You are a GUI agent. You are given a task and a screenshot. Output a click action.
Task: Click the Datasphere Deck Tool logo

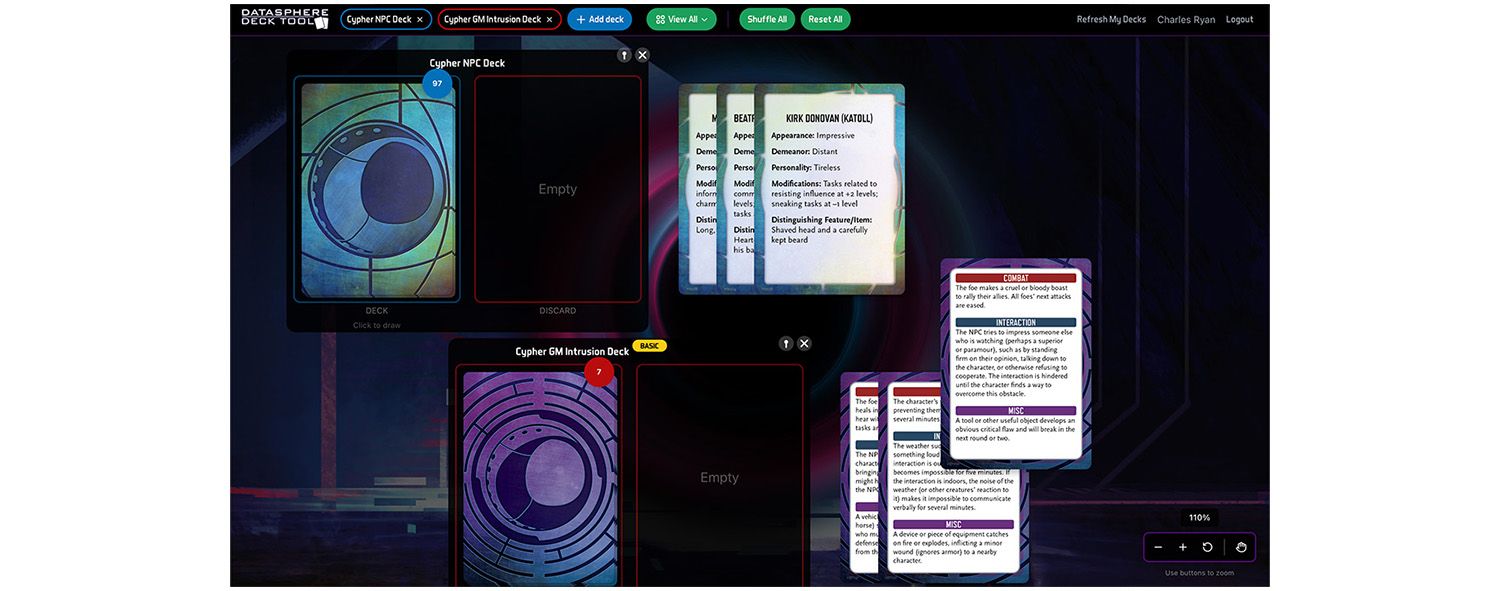click(x=285, y=18)
